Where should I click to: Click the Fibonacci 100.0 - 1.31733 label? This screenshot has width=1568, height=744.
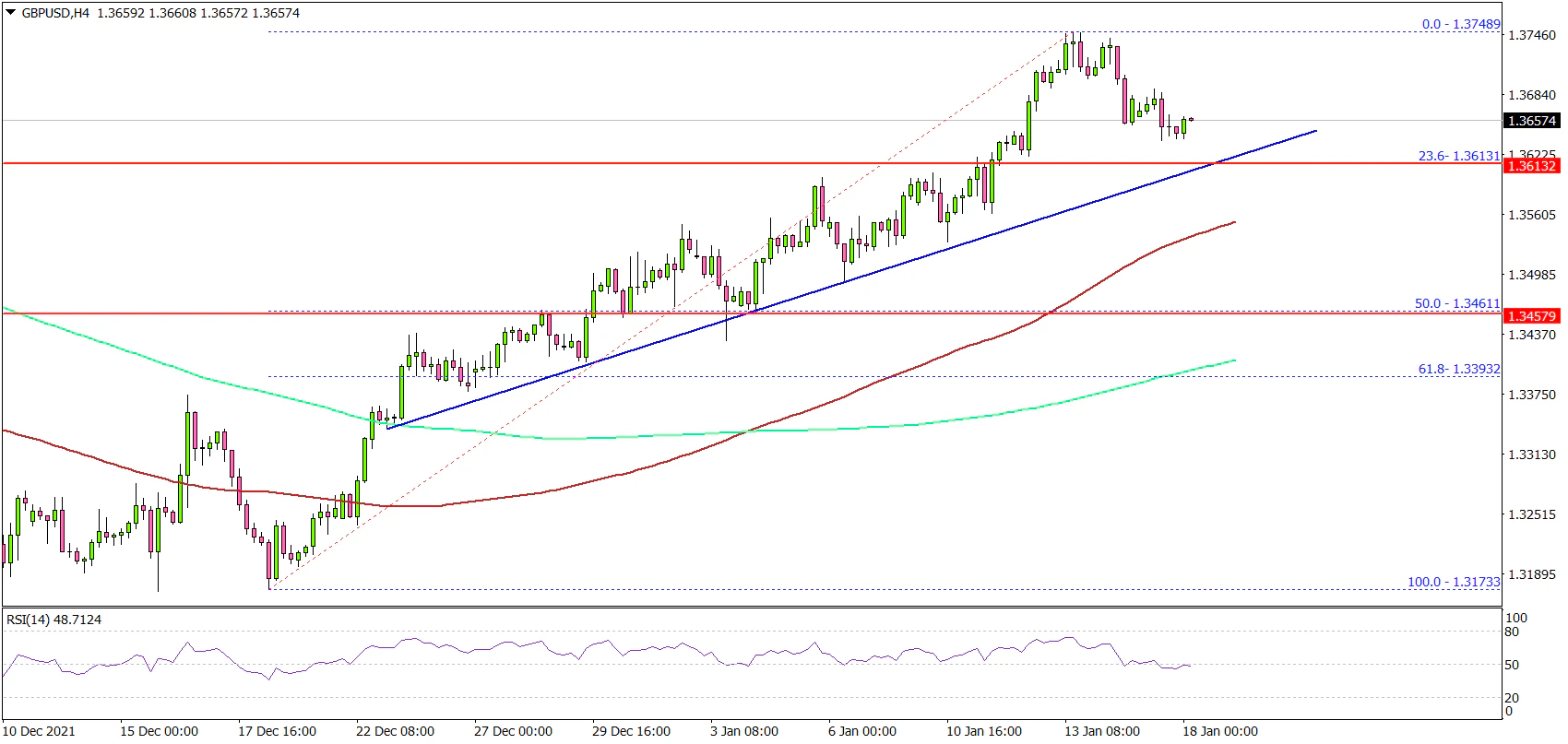tap(1453, 582)
